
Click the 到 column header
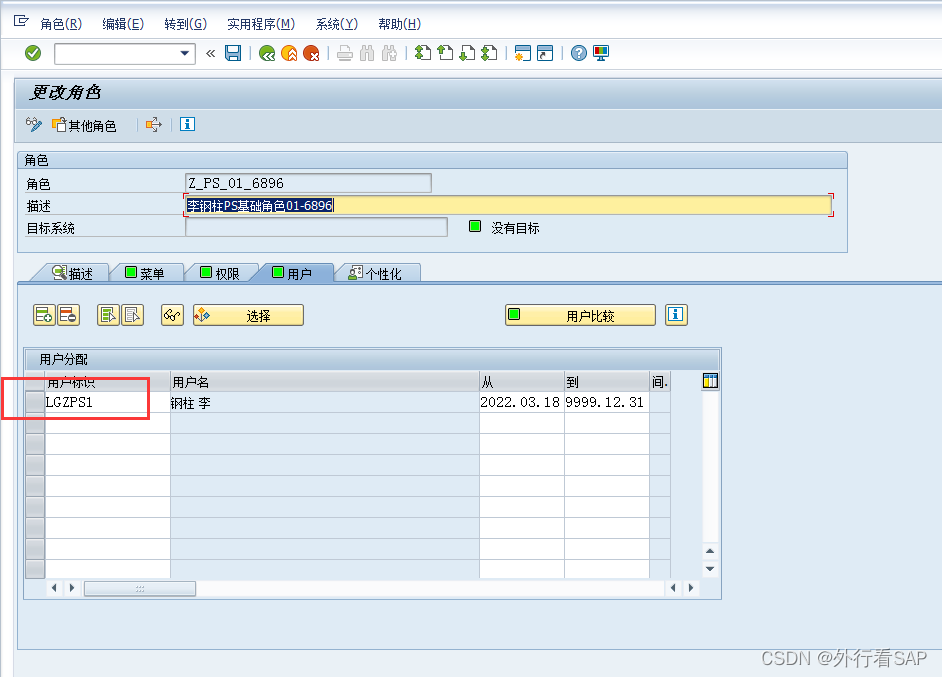(607, 381)
